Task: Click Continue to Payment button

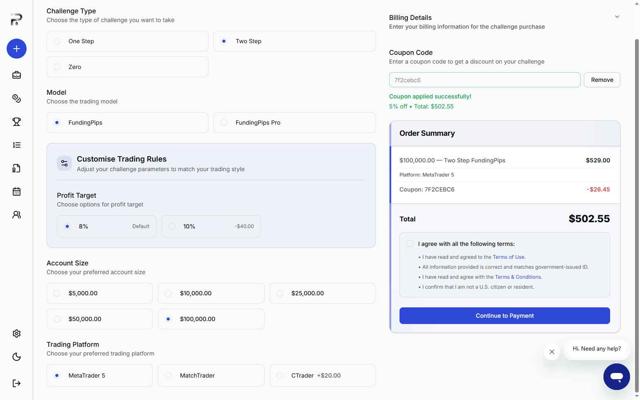Action: (x=504, y=316)
